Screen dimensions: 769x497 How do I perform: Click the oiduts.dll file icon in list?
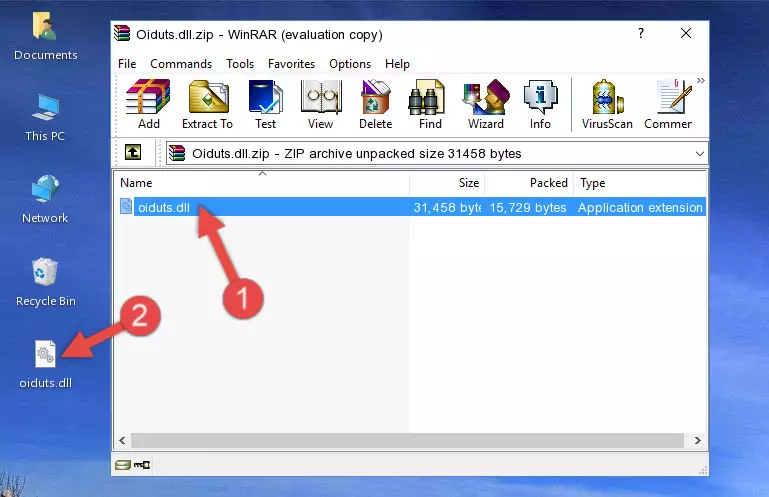tap(126, 207)
